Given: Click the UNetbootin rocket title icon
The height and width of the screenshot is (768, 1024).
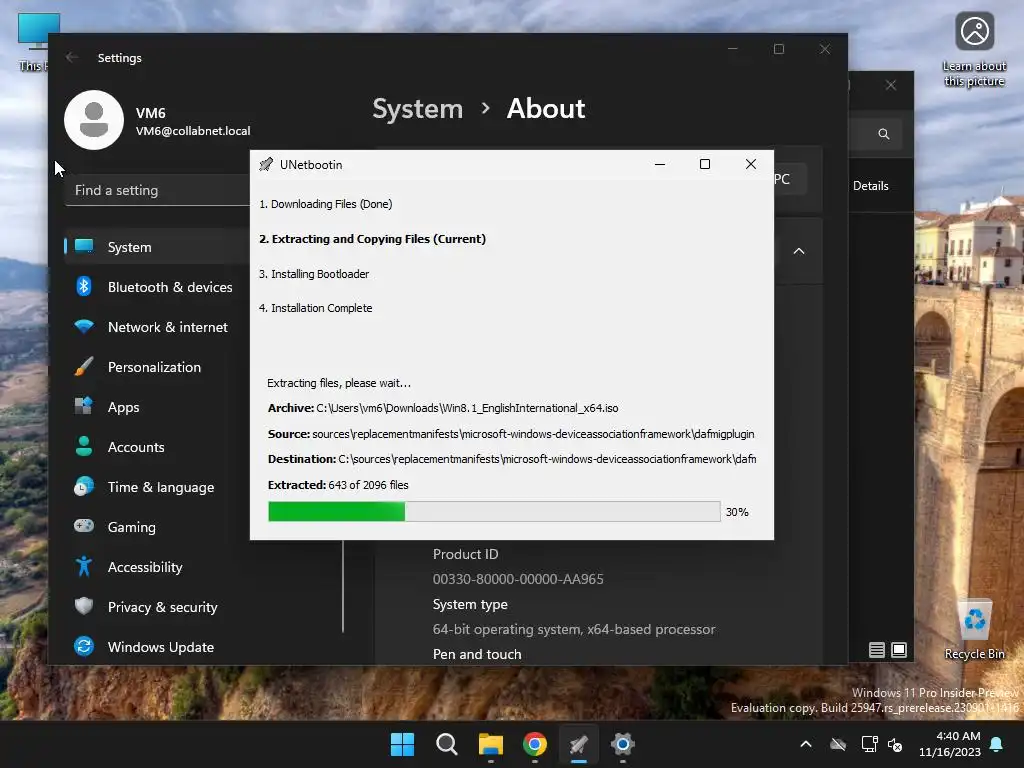Looking at the screenshot, I should click(x=266, y=164).
